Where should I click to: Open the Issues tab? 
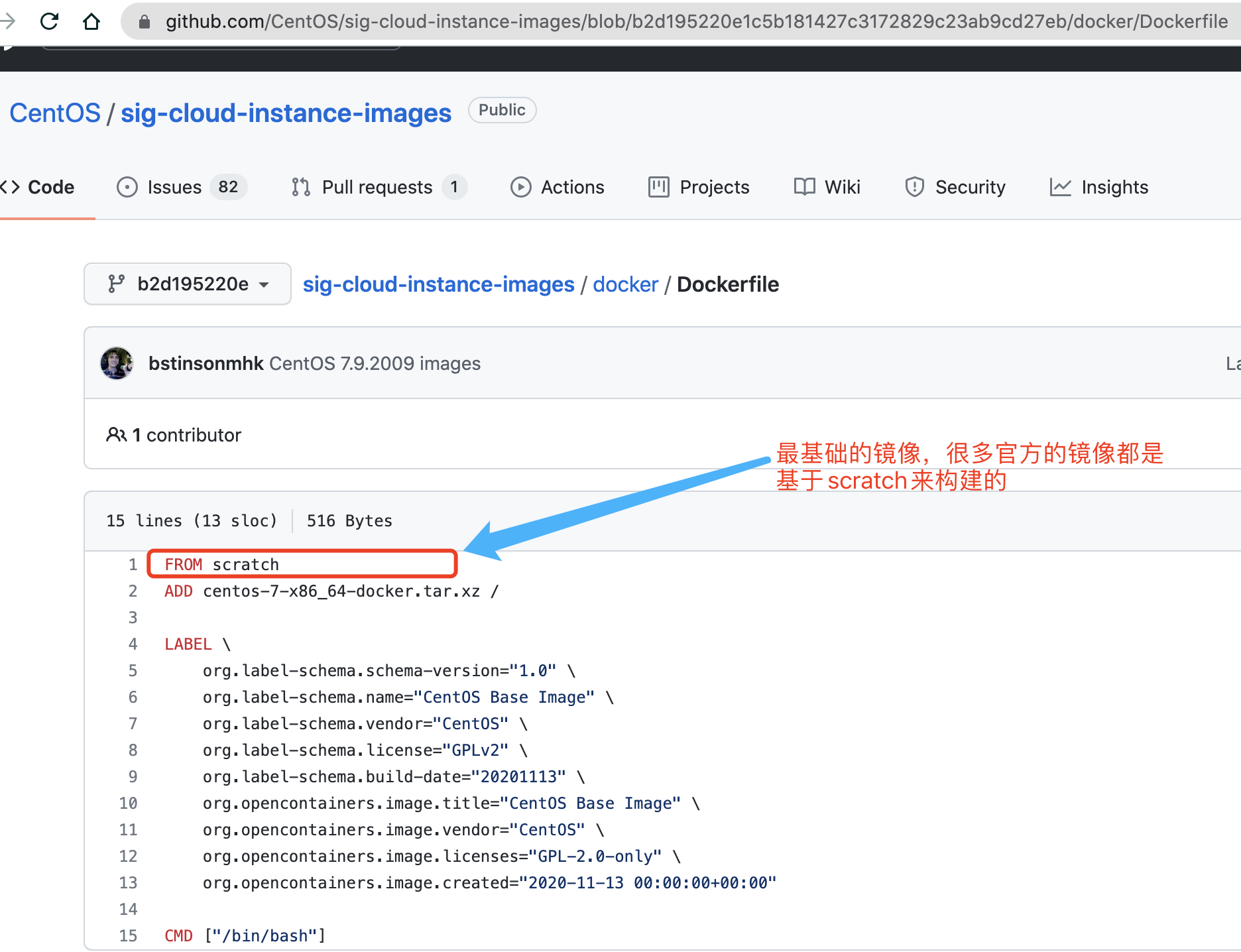(181, 187)
